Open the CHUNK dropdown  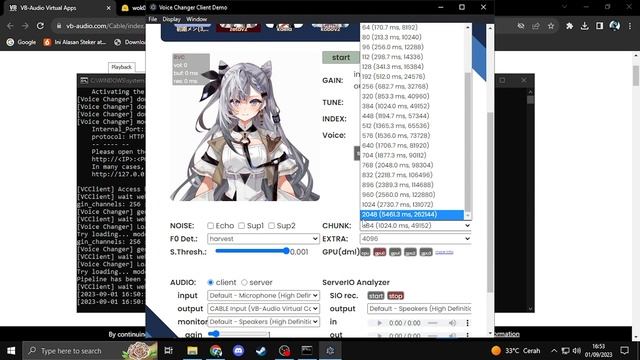pos(415,226)
